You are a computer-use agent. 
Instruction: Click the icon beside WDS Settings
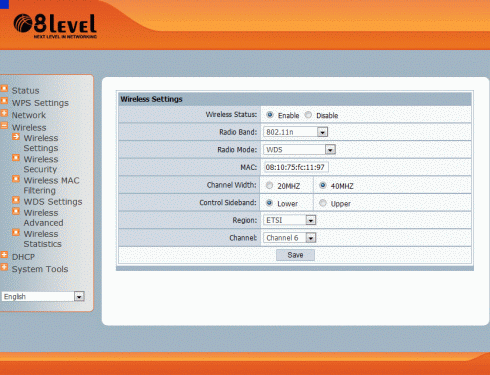[16, 200]
